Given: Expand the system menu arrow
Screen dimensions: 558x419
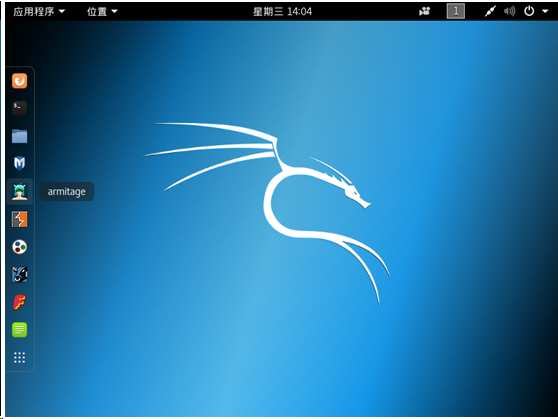Looking at the screenshot, I should tap(545, 11).
